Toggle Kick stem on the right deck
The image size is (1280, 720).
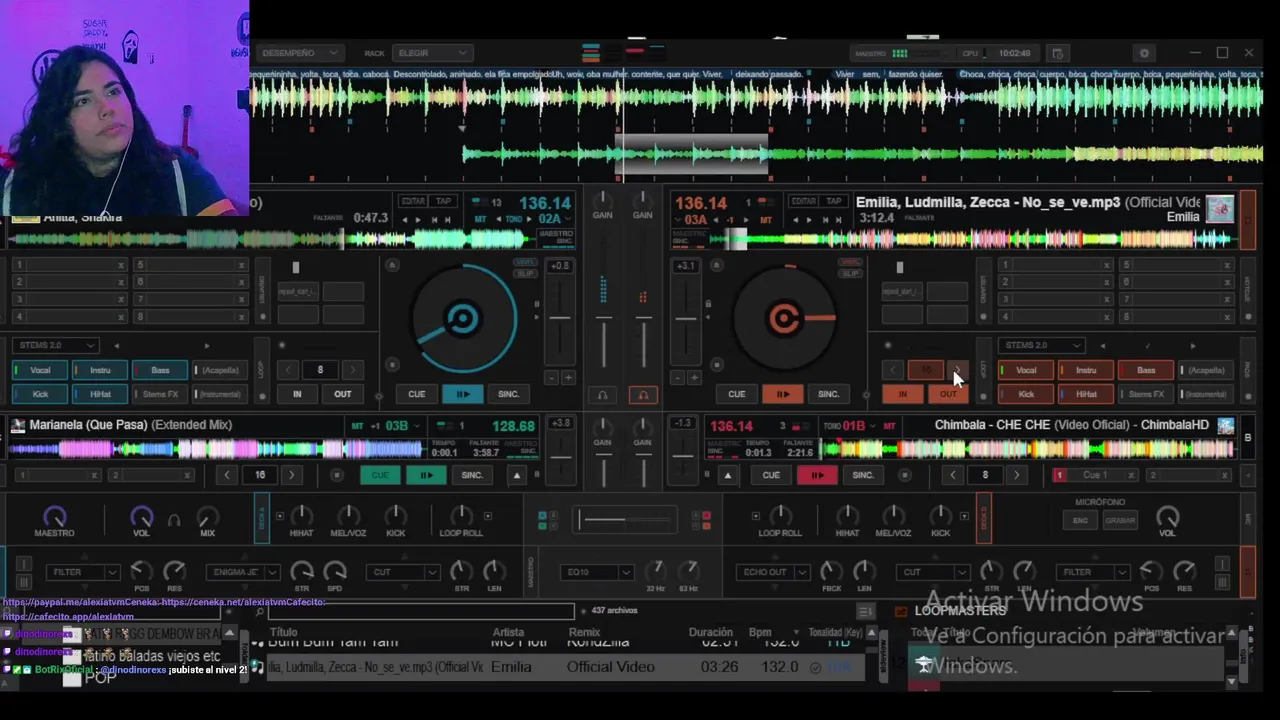pos(1026,394)
